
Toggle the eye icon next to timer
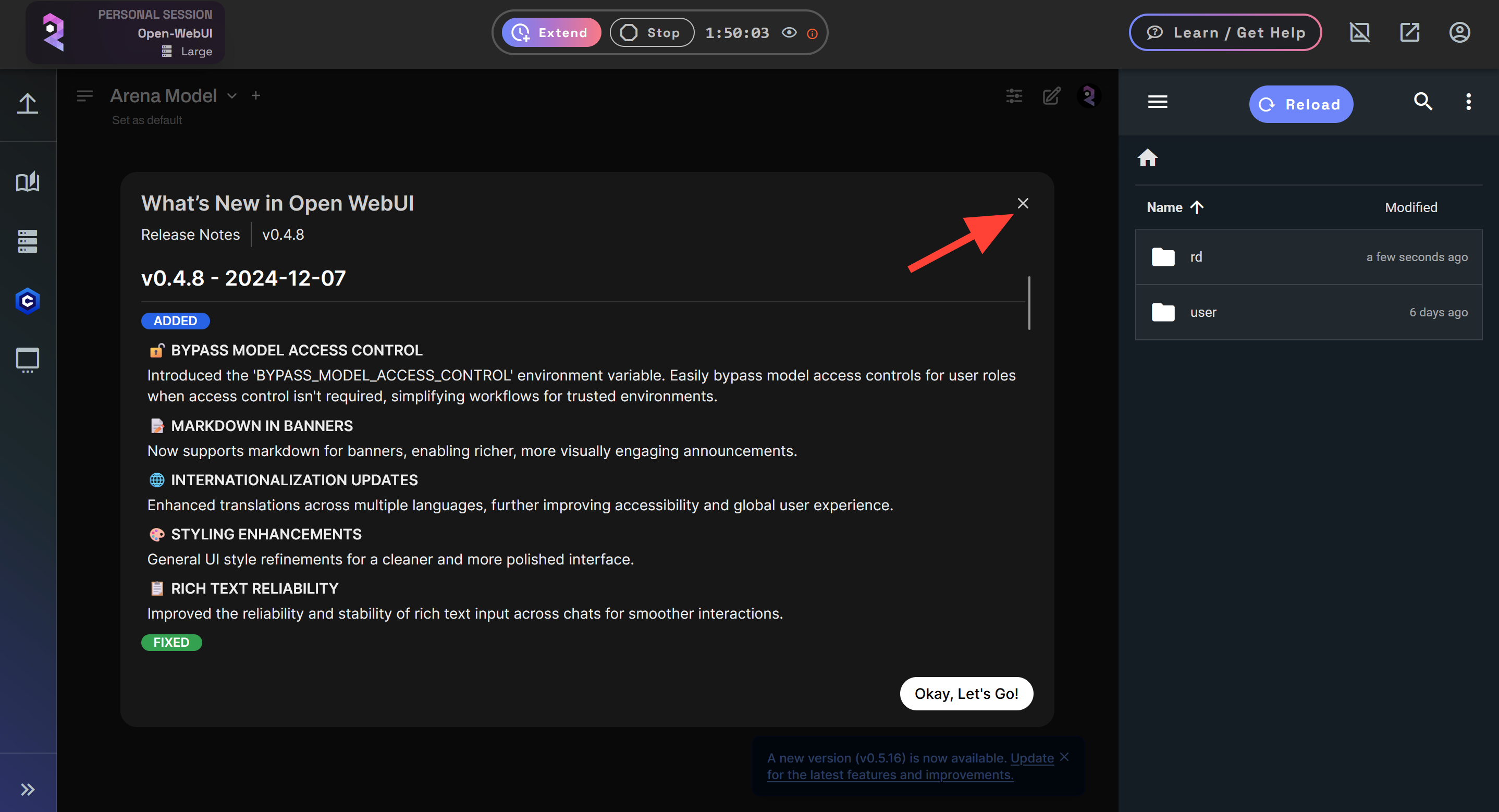tap(789, 33)
